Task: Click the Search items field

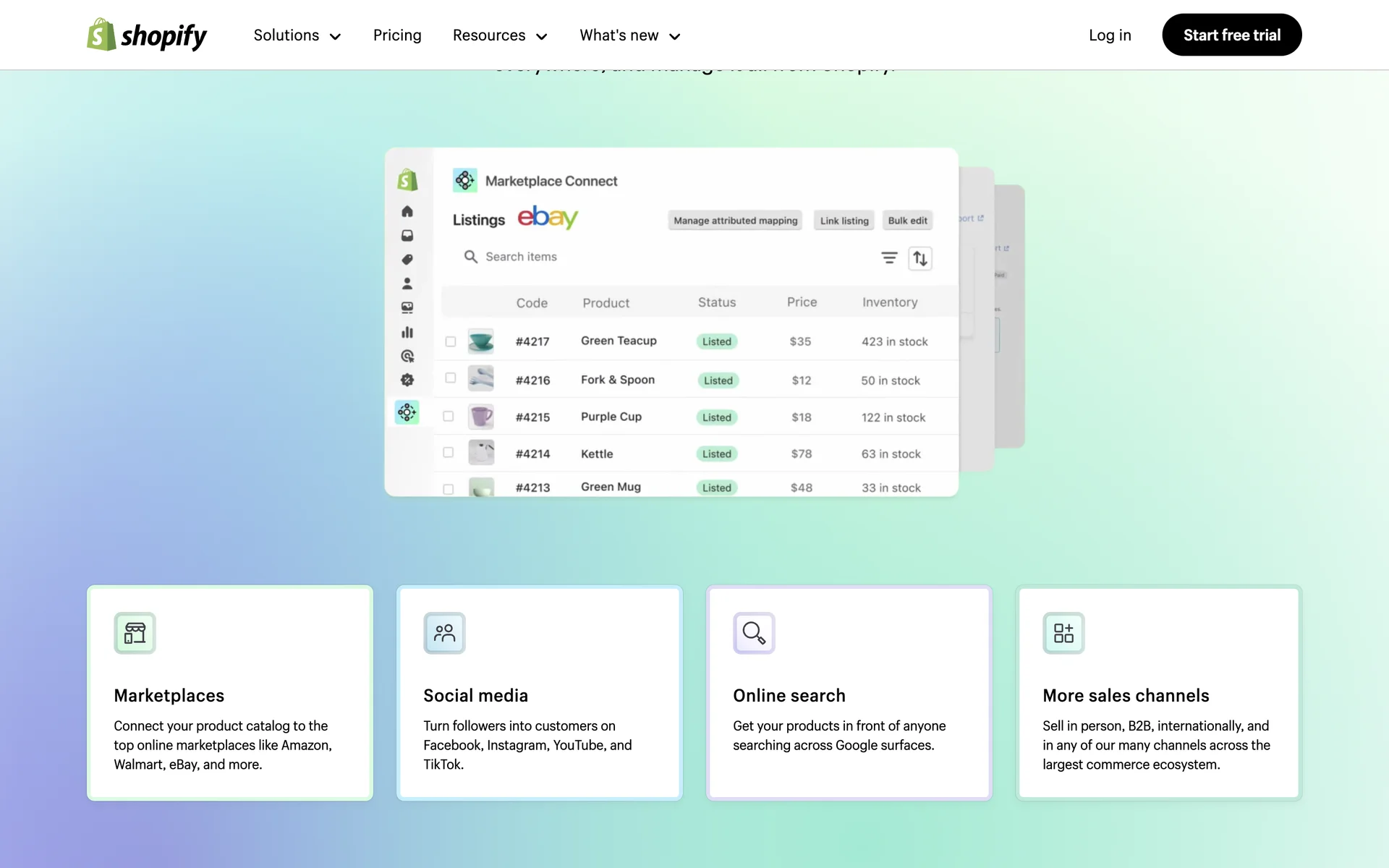Action: 521,257
